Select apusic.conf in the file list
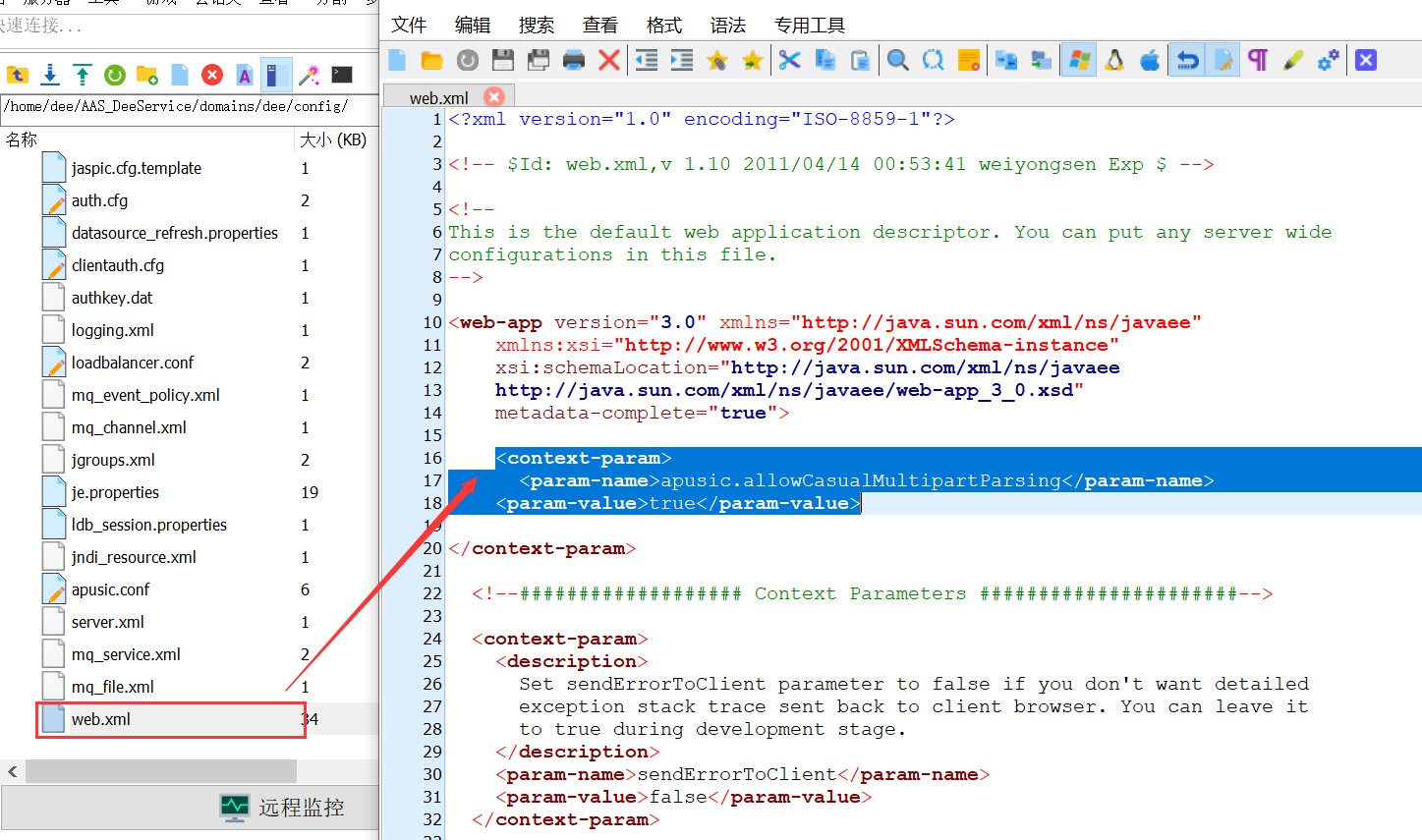Viewport: 1422px width, 840px height. click(x=110, y=589)
